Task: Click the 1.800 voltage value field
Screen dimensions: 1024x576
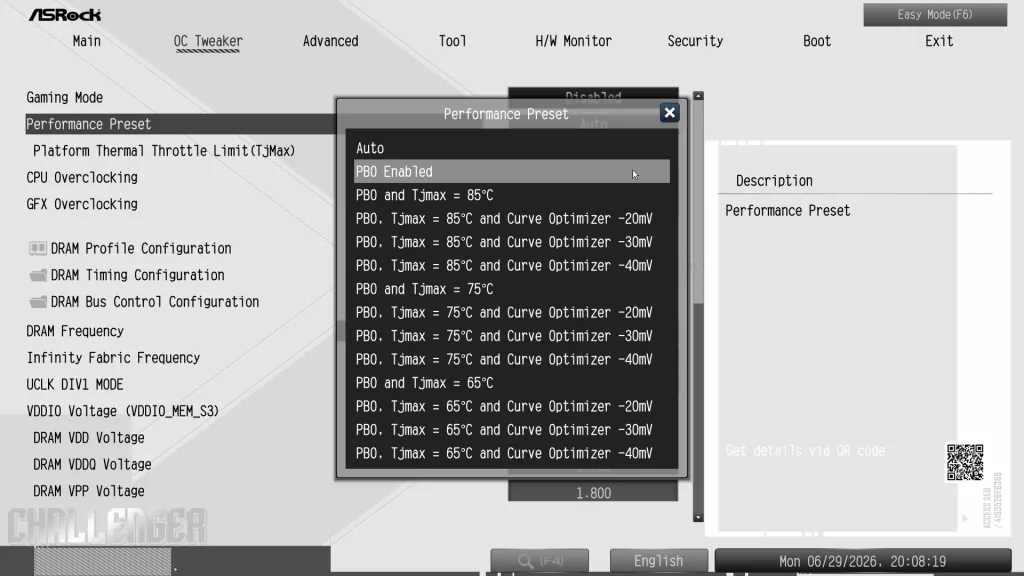Action: pyautogui.click(x=593, y=492)
